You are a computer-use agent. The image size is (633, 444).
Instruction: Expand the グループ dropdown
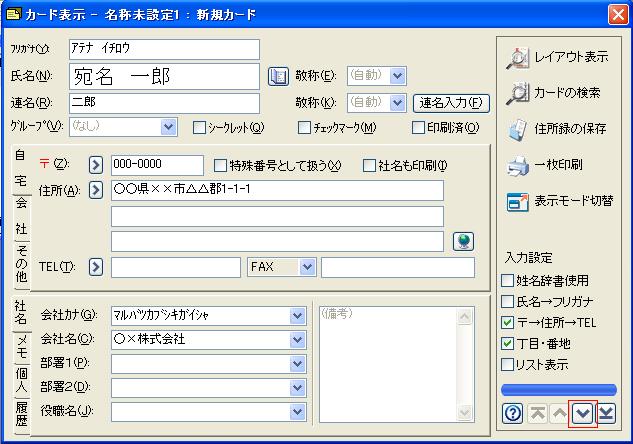tap(168, 127)
